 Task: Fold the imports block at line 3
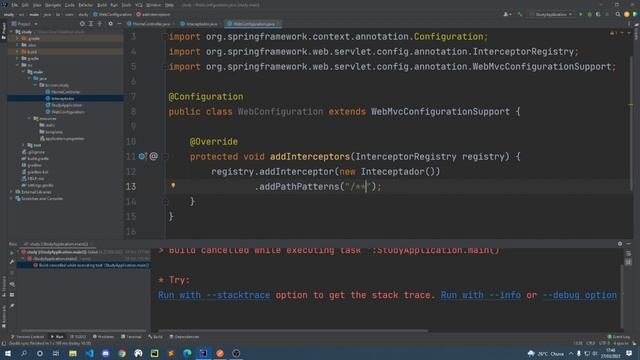[x=165, y=37]
